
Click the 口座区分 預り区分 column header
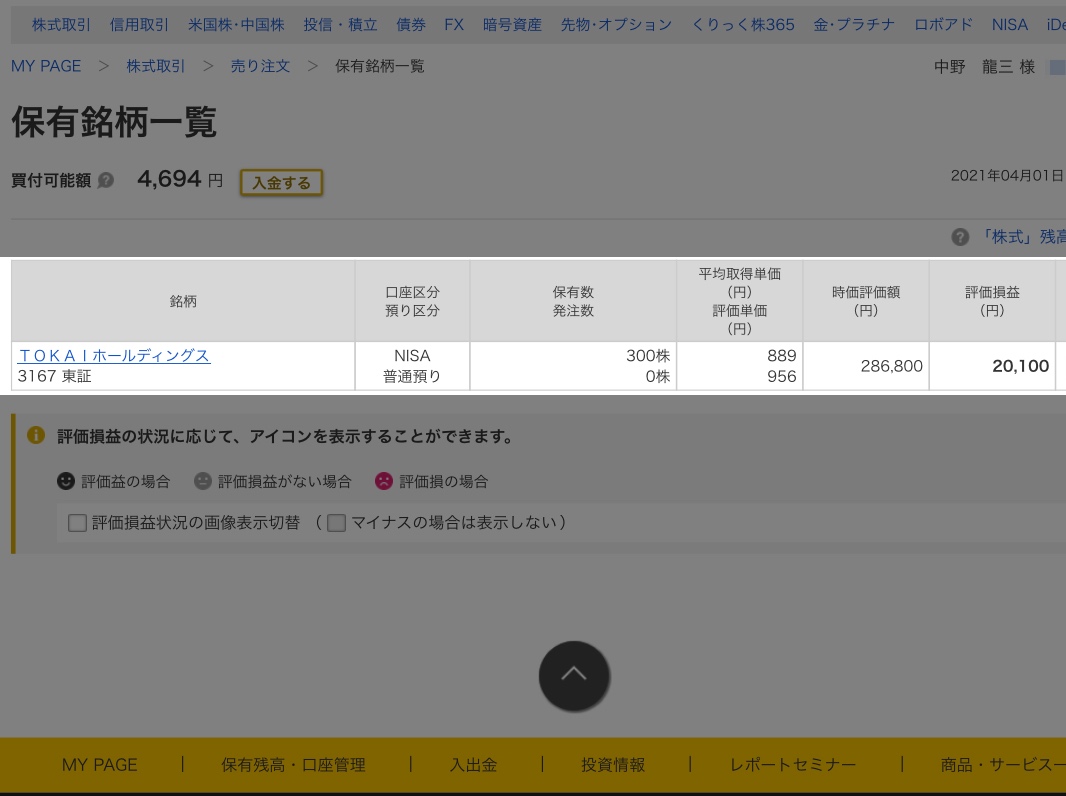click(412, 301)
